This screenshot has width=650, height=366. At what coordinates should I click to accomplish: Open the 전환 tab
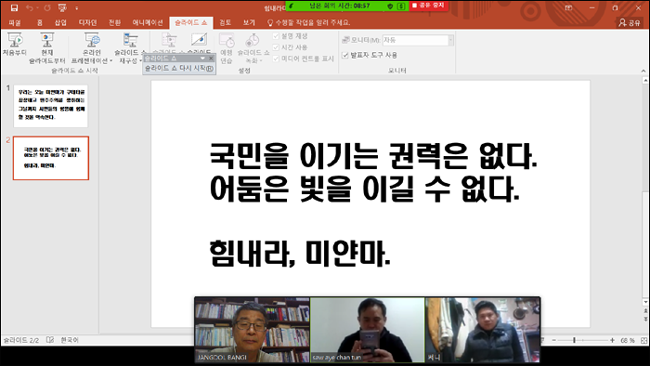pyautogui.click(x=115, y=22)
